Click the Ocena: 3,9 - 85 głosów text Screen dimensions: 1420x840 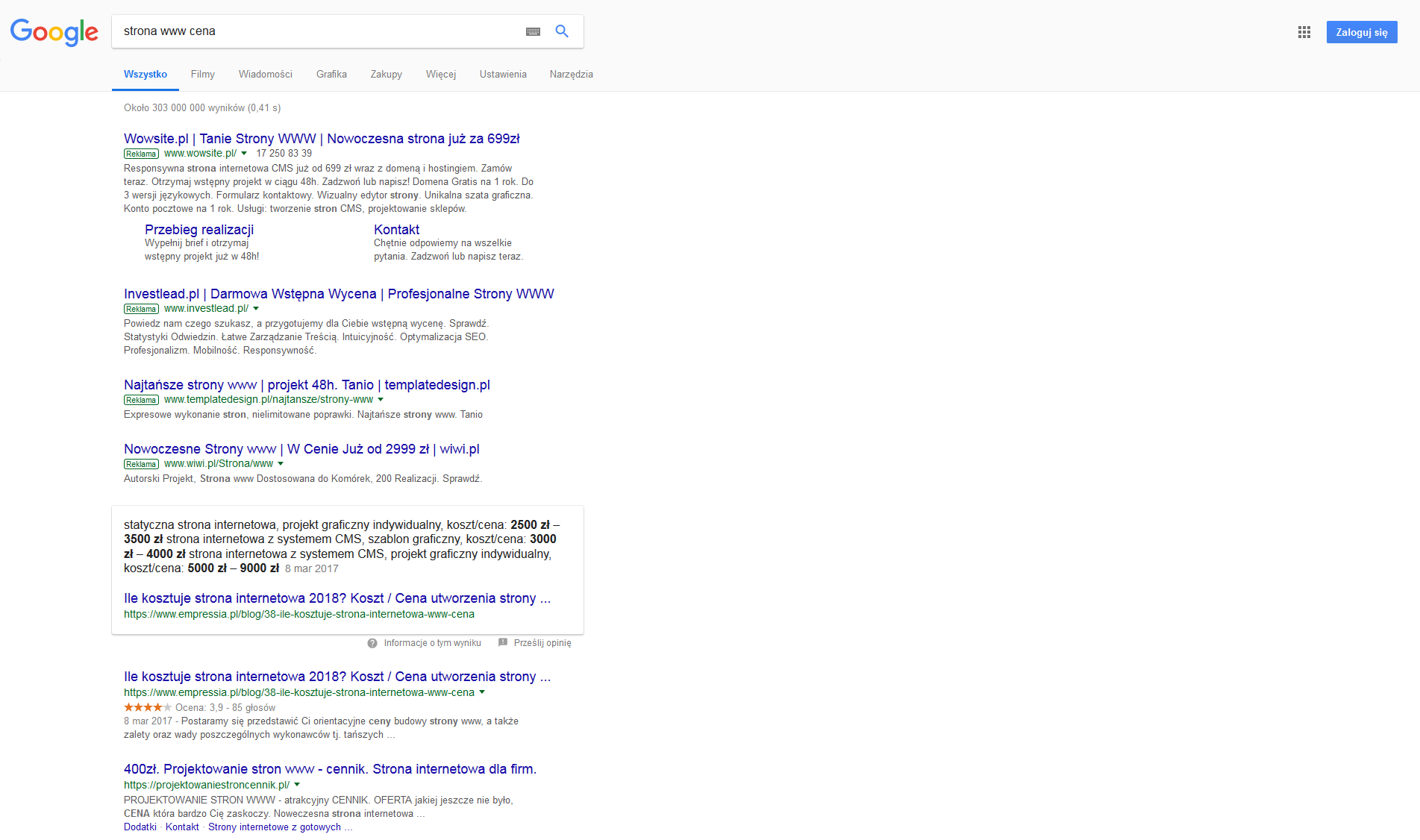click(225, 708)
